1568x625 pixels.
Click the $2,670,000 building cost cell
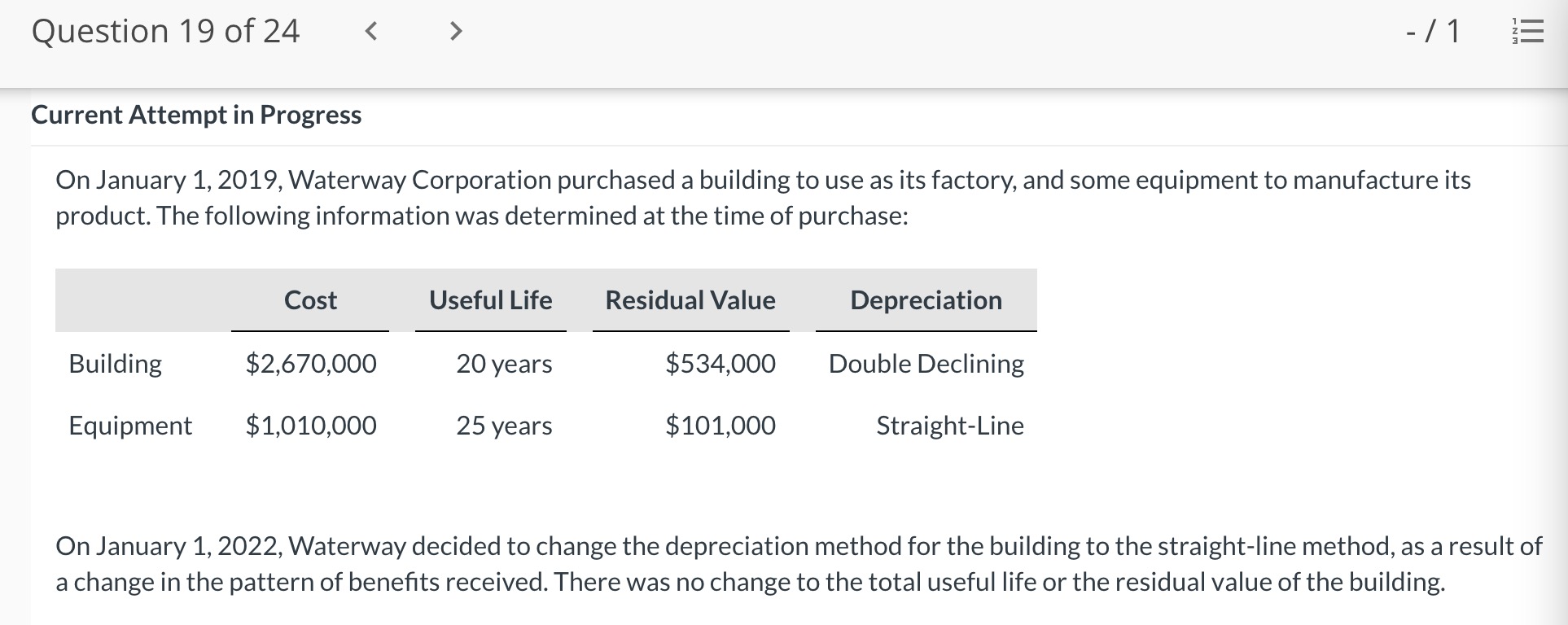point(311,363)
